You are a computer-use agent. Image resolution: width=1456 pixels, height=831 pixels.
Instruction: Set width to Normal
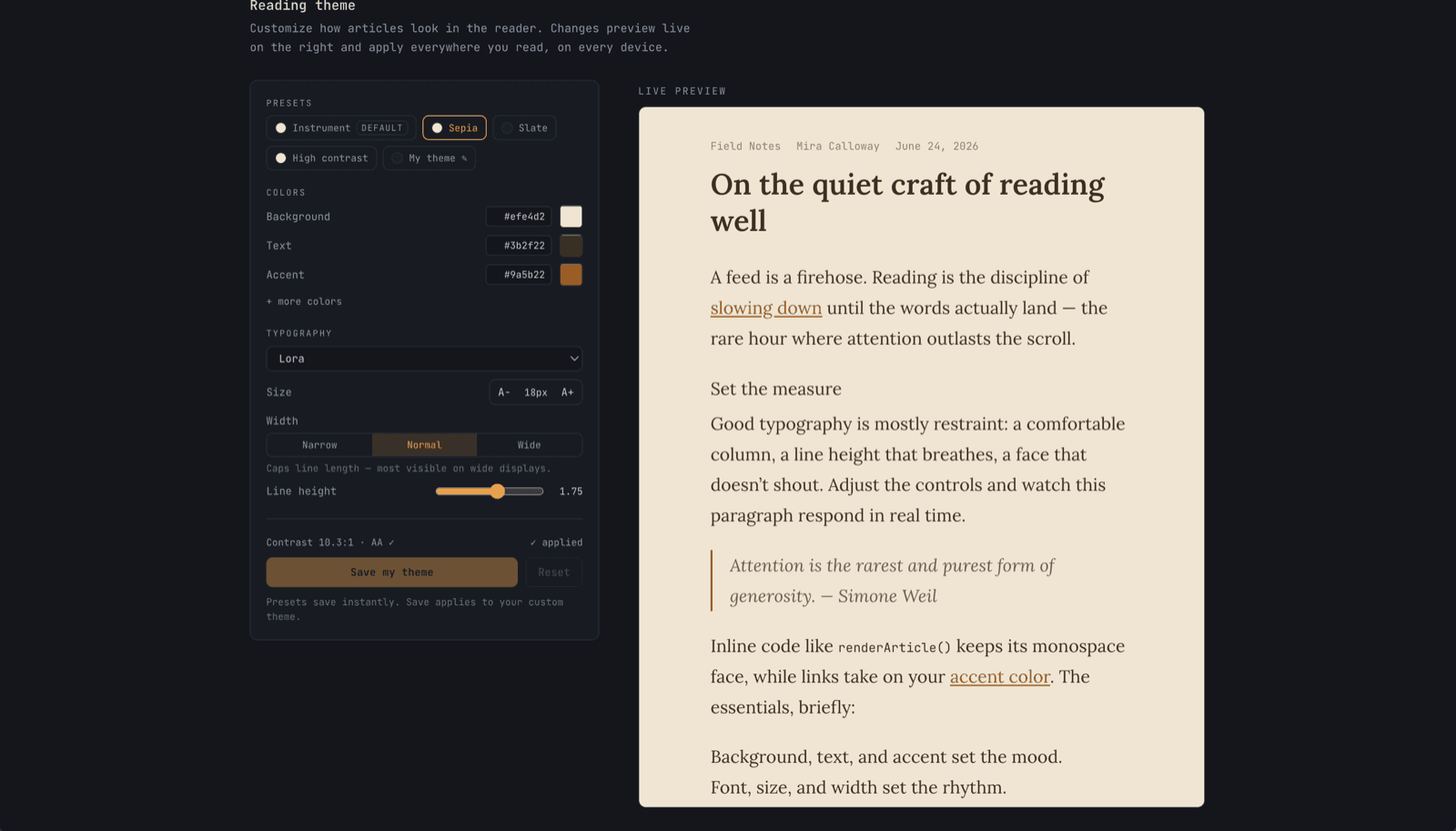[x=424, y=445]
